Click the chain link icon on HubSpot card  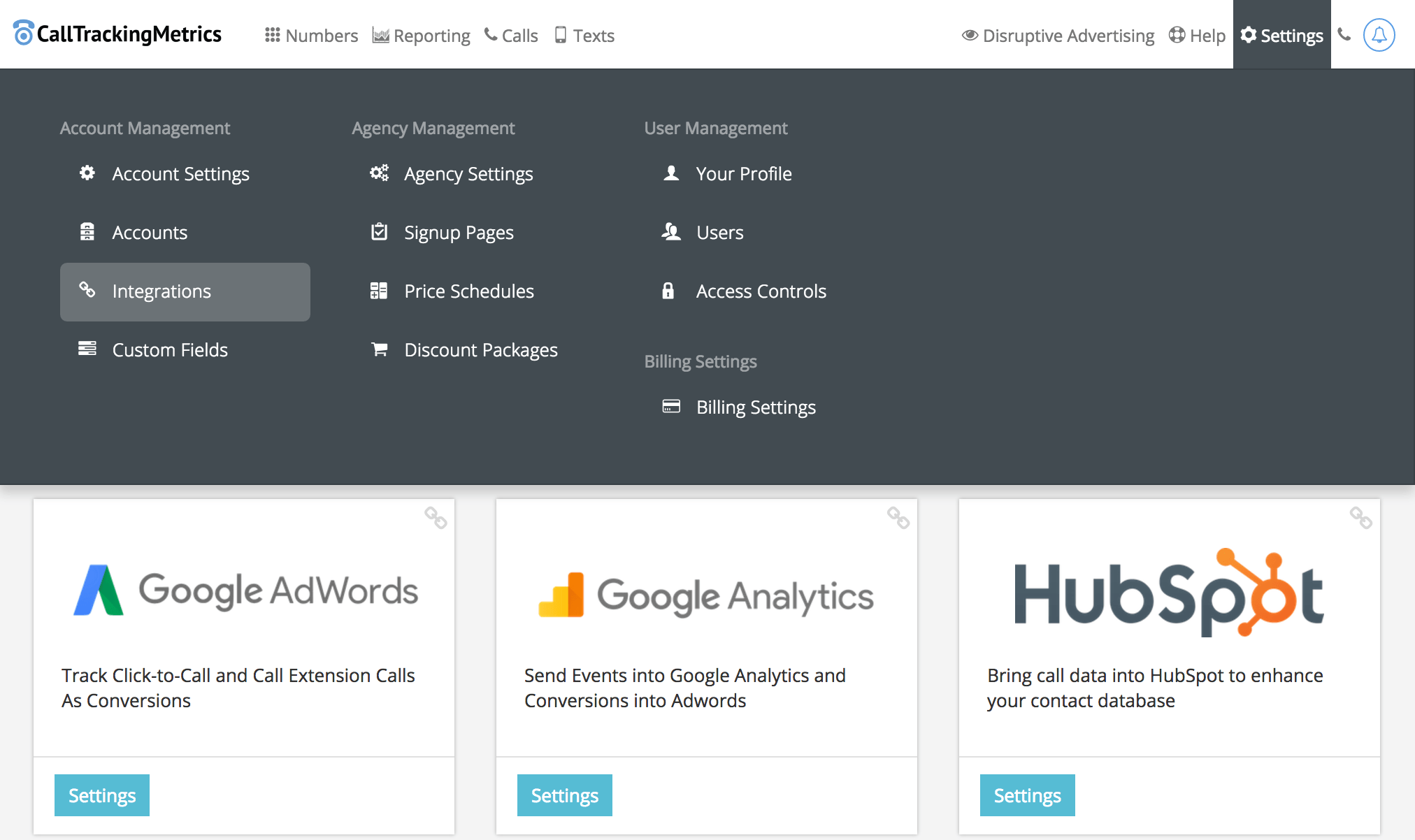click(1361, 518)
